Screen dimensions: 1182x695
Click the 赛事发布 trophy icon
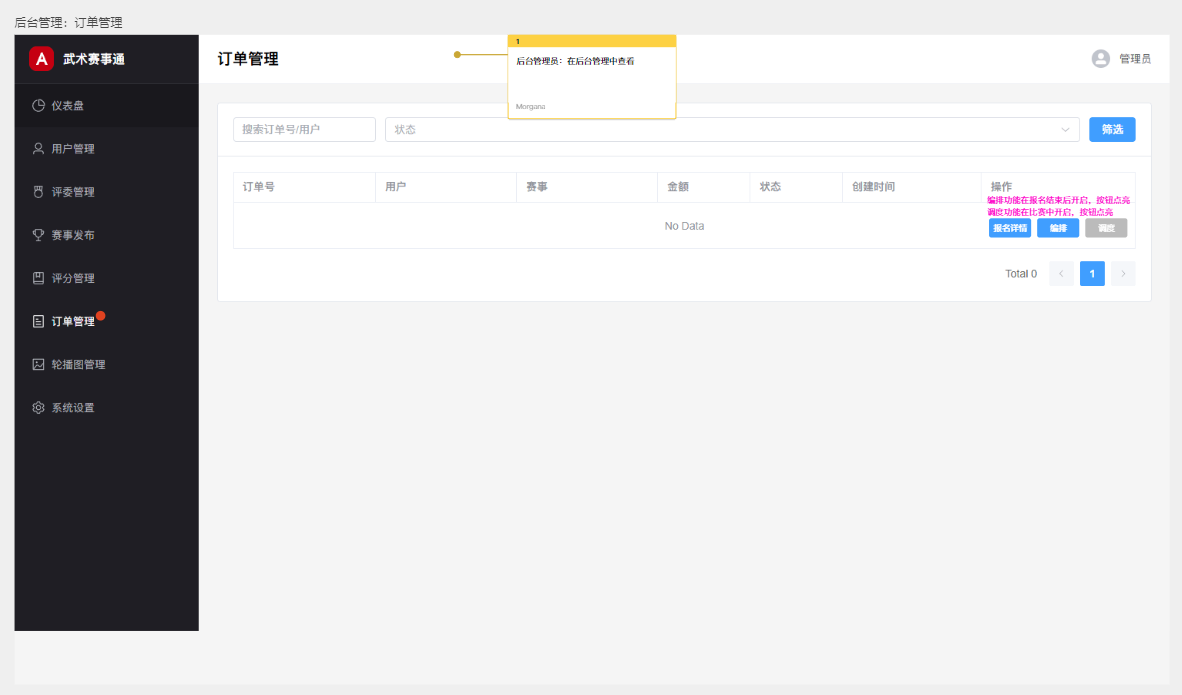(x=38, y=235)
